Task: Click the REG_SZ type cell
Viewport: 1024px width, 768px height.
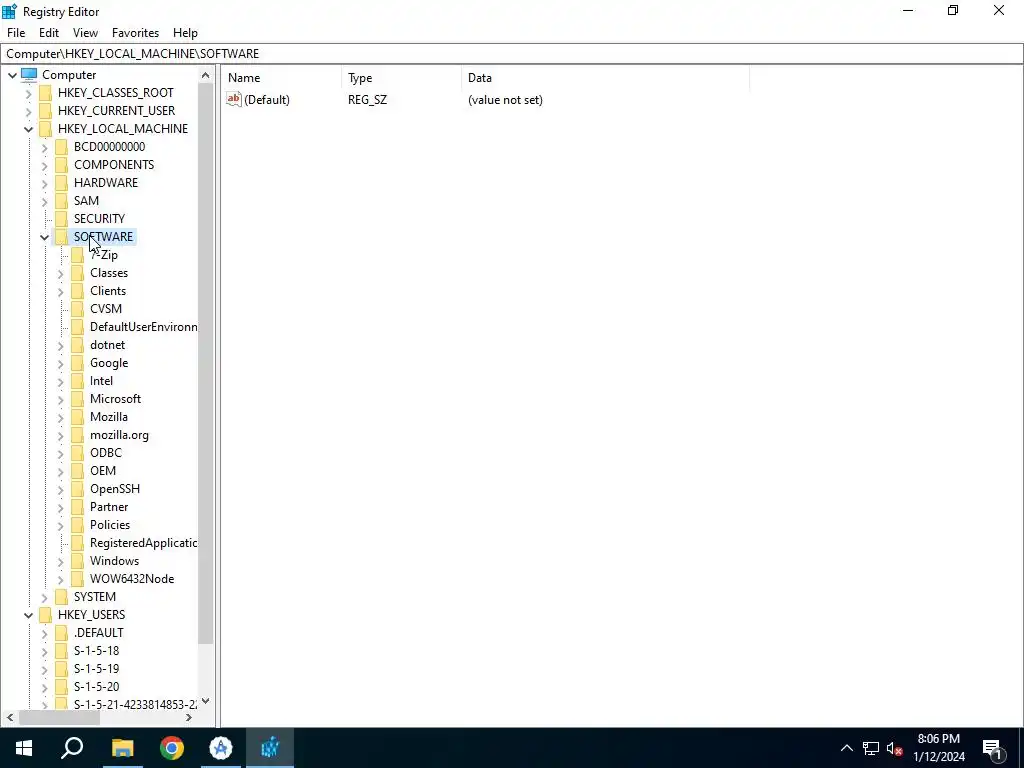Action: pyautogui.click(x=367, y=100)
